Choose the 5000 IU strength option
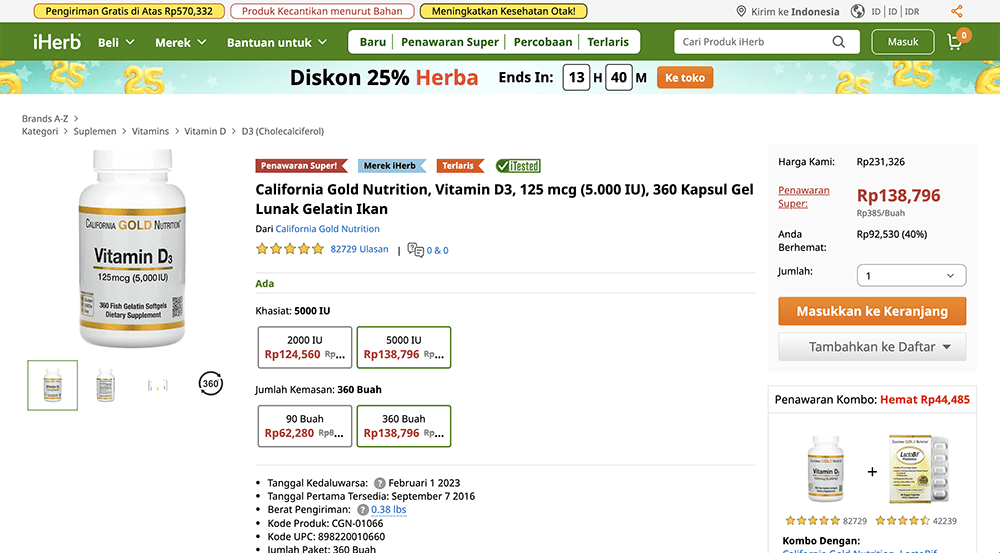 tap(404, 347)
